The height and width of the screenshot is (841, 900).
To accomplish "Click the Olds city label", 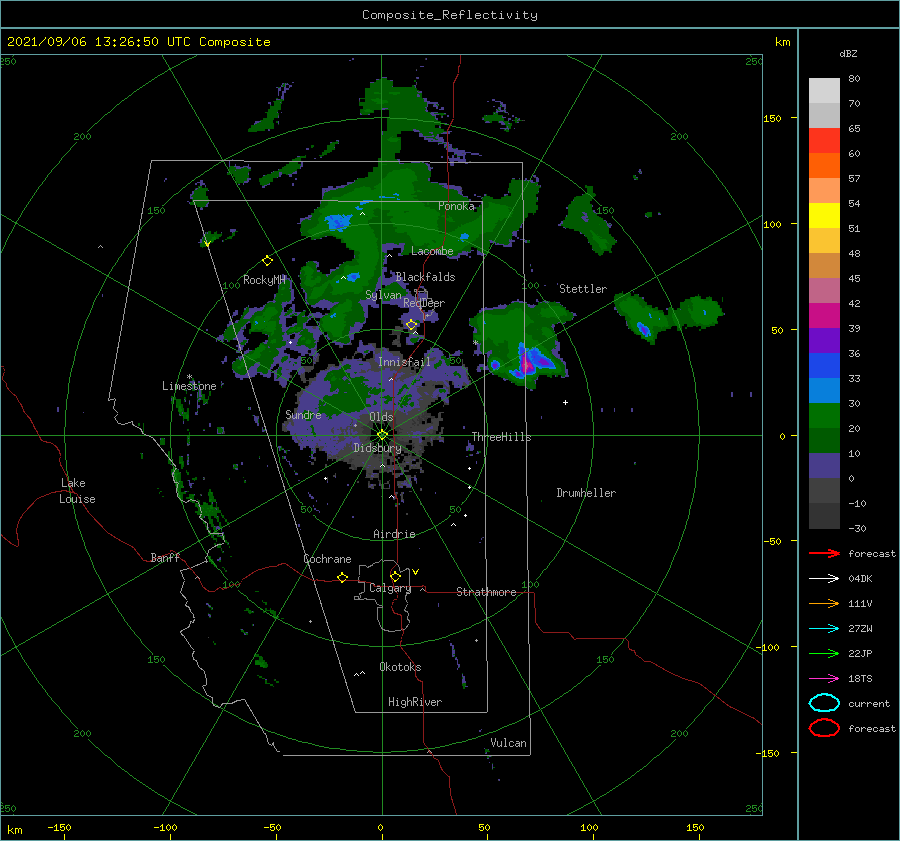I will pos(381,417).
